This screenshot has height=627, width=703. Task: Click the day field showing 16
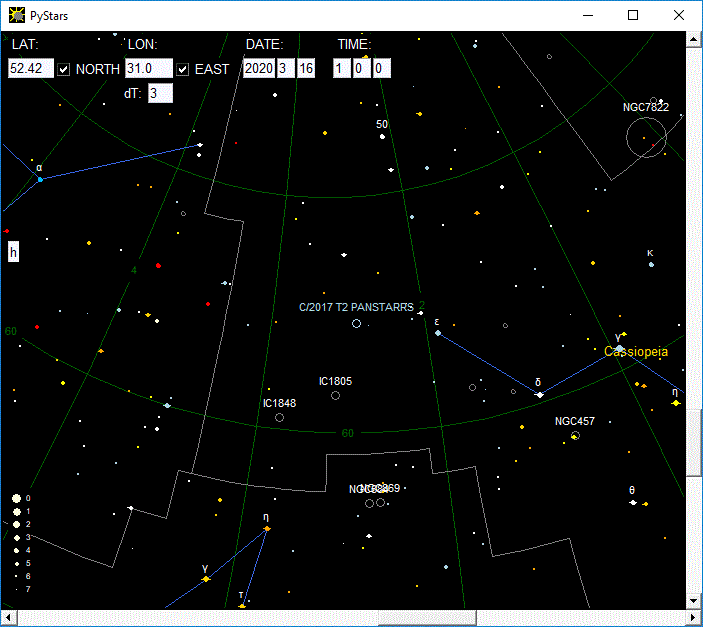[306, 69]
